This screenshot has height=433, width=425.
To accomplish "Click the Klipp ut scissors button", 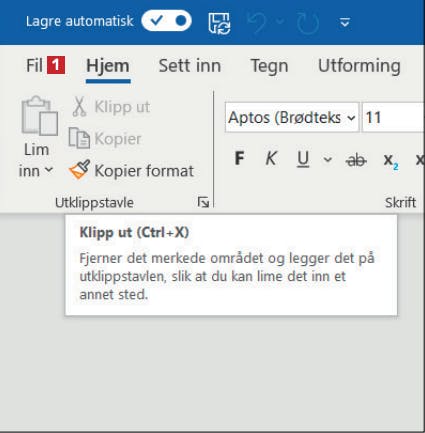I will click(111, 107).
